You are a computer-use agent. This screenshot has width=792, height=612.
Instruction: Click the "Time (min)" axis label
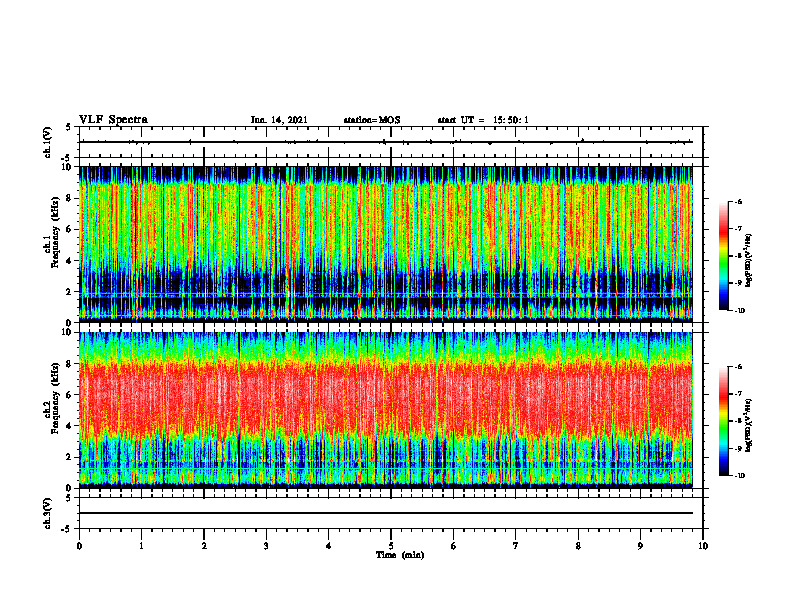tap(400, 555)
